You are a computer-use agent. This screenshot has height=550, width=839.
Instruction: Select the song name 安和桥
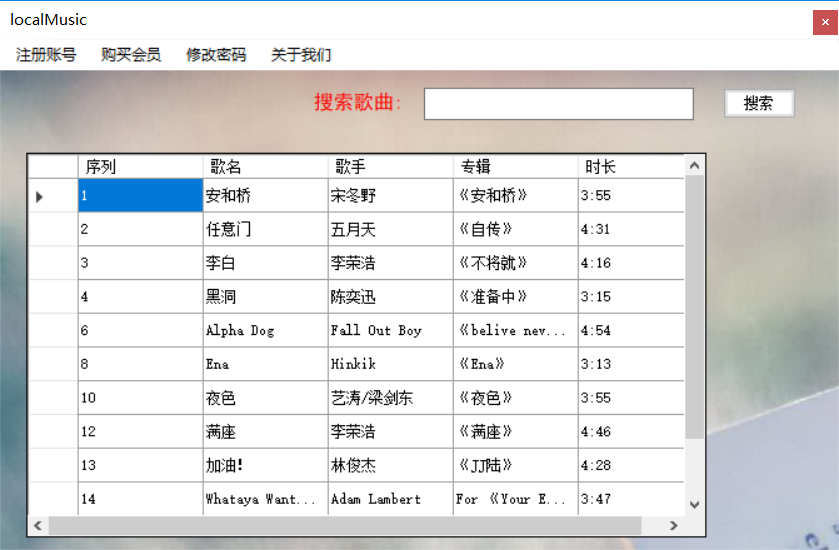266,196
